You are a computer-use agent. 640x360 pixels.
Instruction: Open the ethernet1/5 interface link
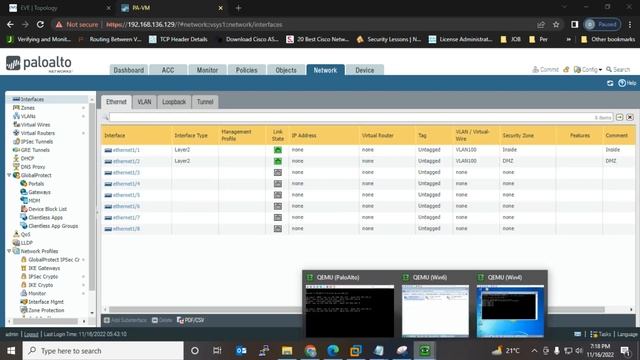126,195
